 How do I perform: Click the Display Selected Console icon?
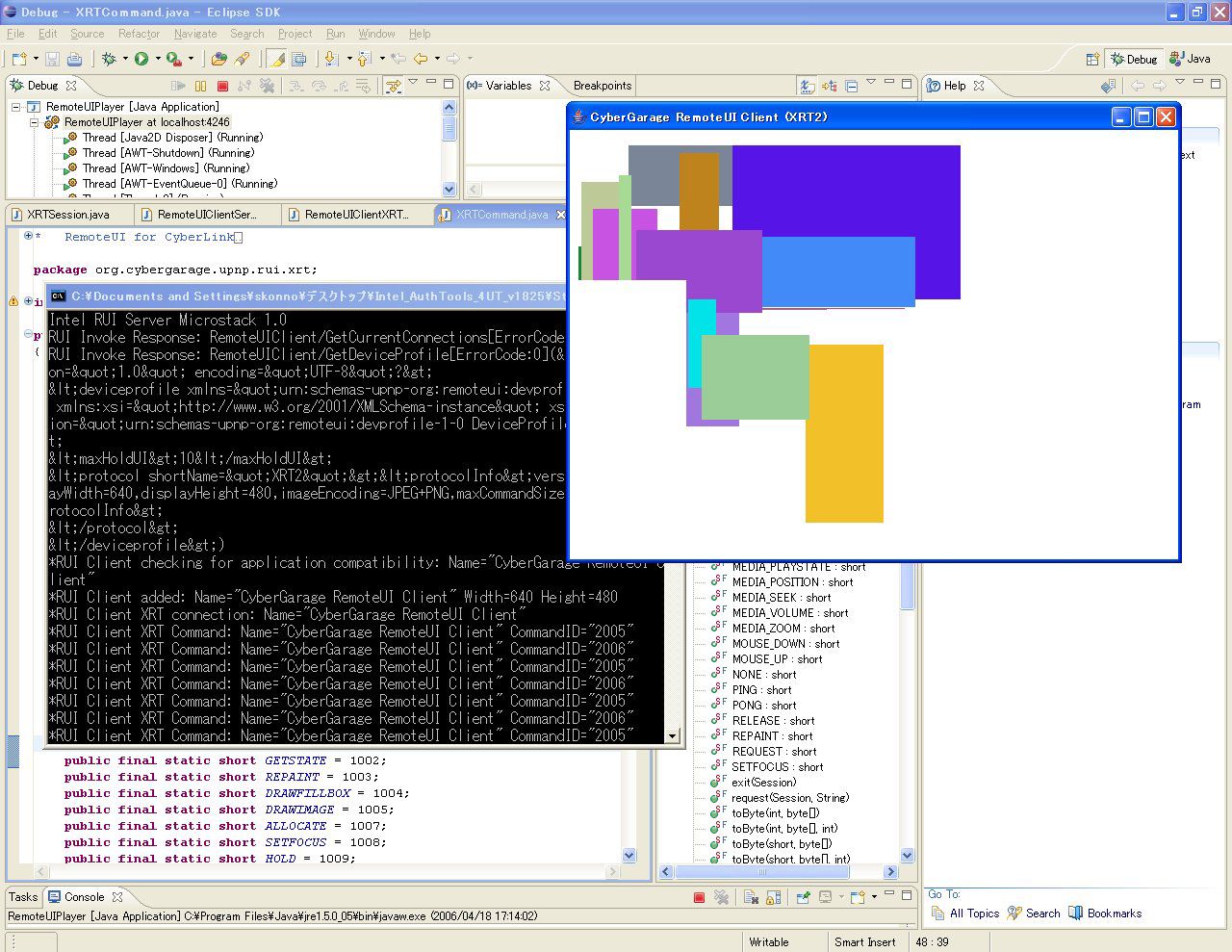click(825, 897)
